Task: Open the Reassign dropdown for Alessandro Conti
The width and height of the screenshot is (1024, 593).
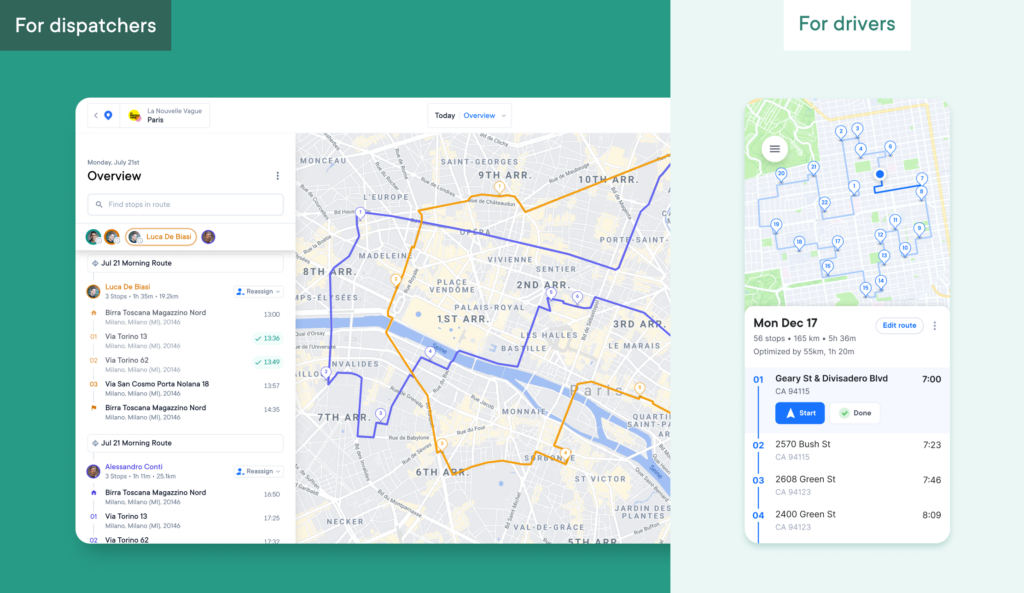Action: 260,471
